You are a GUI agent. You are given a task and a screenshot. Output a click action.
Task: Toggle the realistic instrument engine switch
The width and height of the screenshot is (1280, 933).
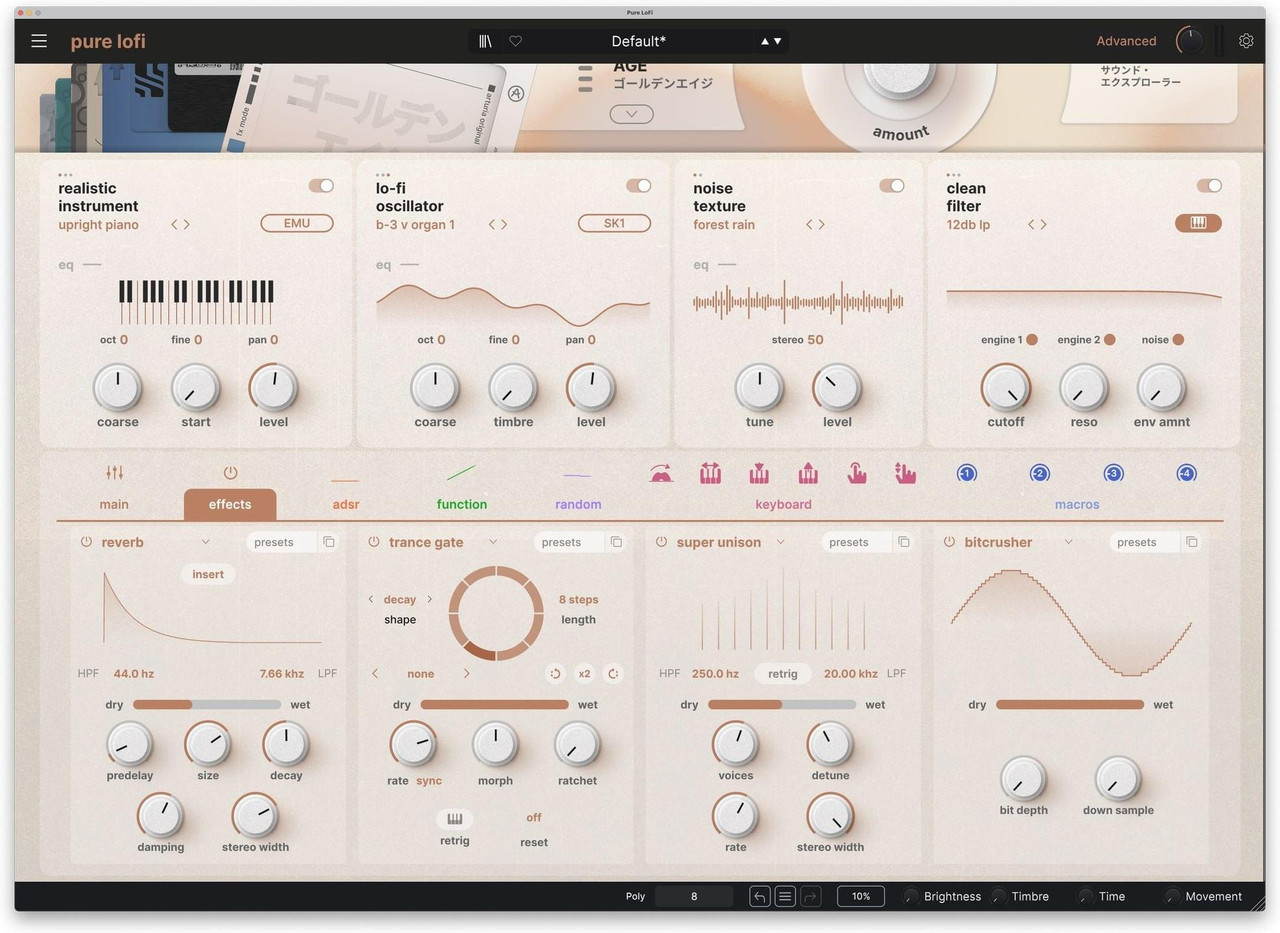coord(321,186)
